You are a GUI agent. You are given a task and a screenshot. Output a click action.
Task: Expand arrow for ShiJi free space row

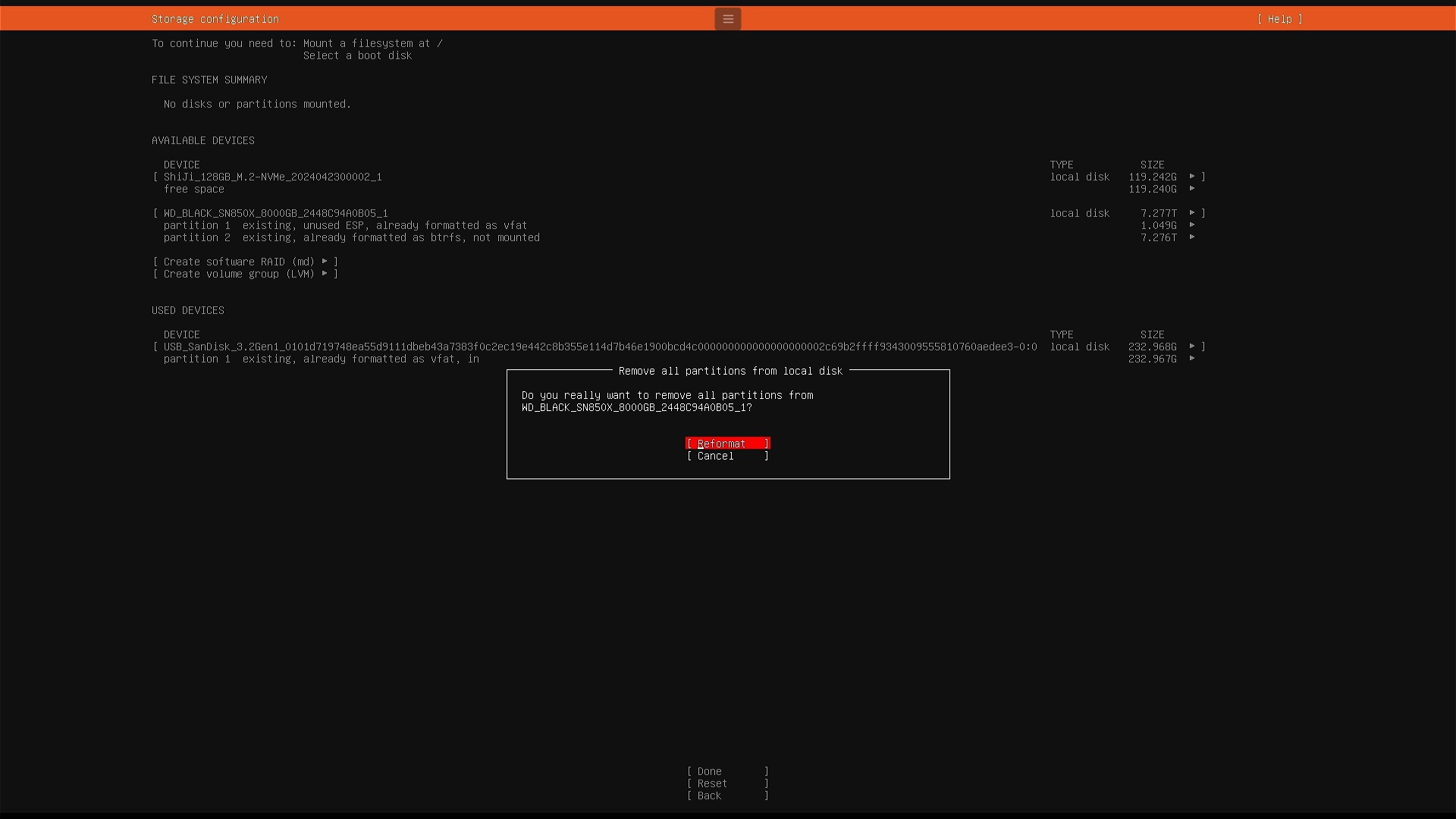pos(1192,189)
